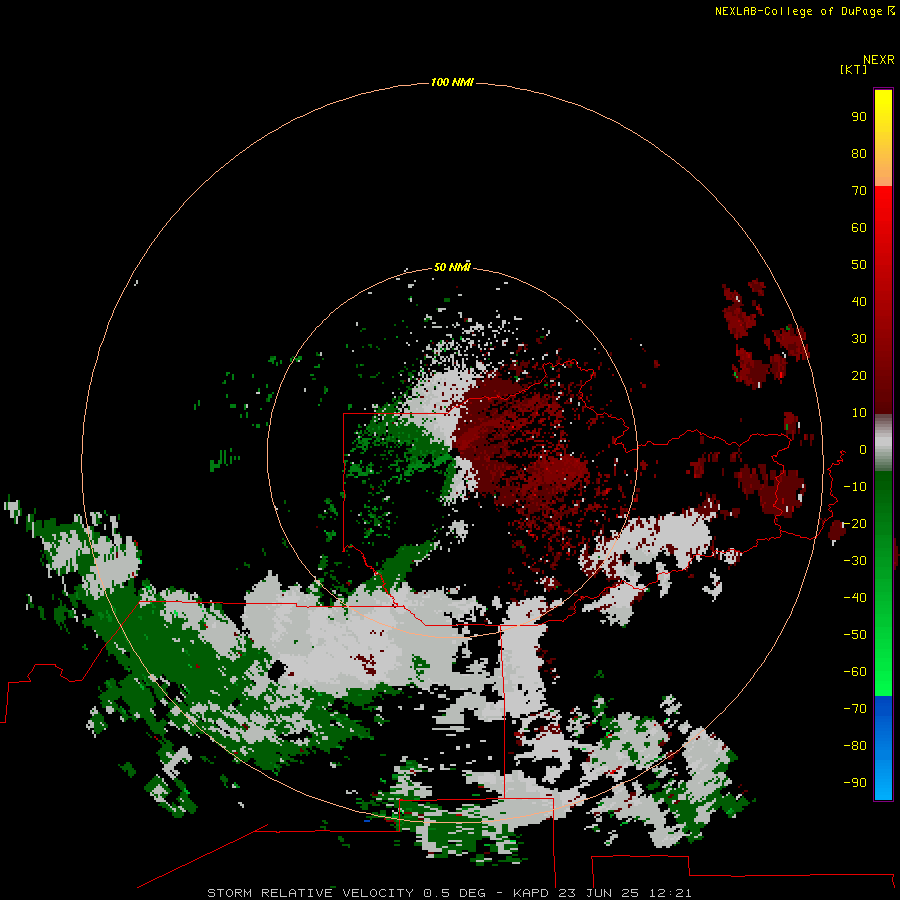
Task: Click the 0 value on velocity scale
Action: point(863,450)
